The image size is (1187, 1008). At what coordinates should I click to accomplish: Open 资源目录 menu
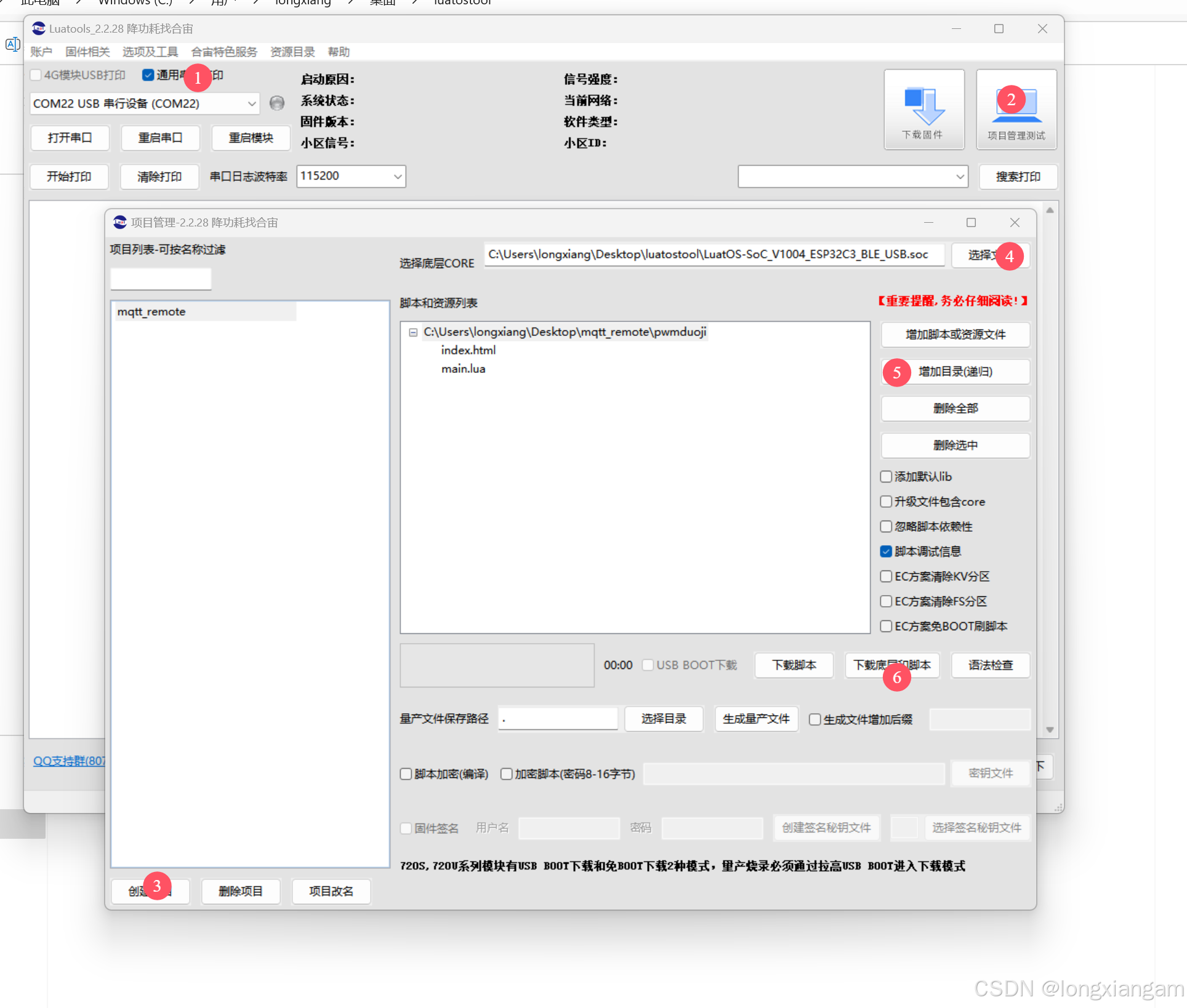292,52
